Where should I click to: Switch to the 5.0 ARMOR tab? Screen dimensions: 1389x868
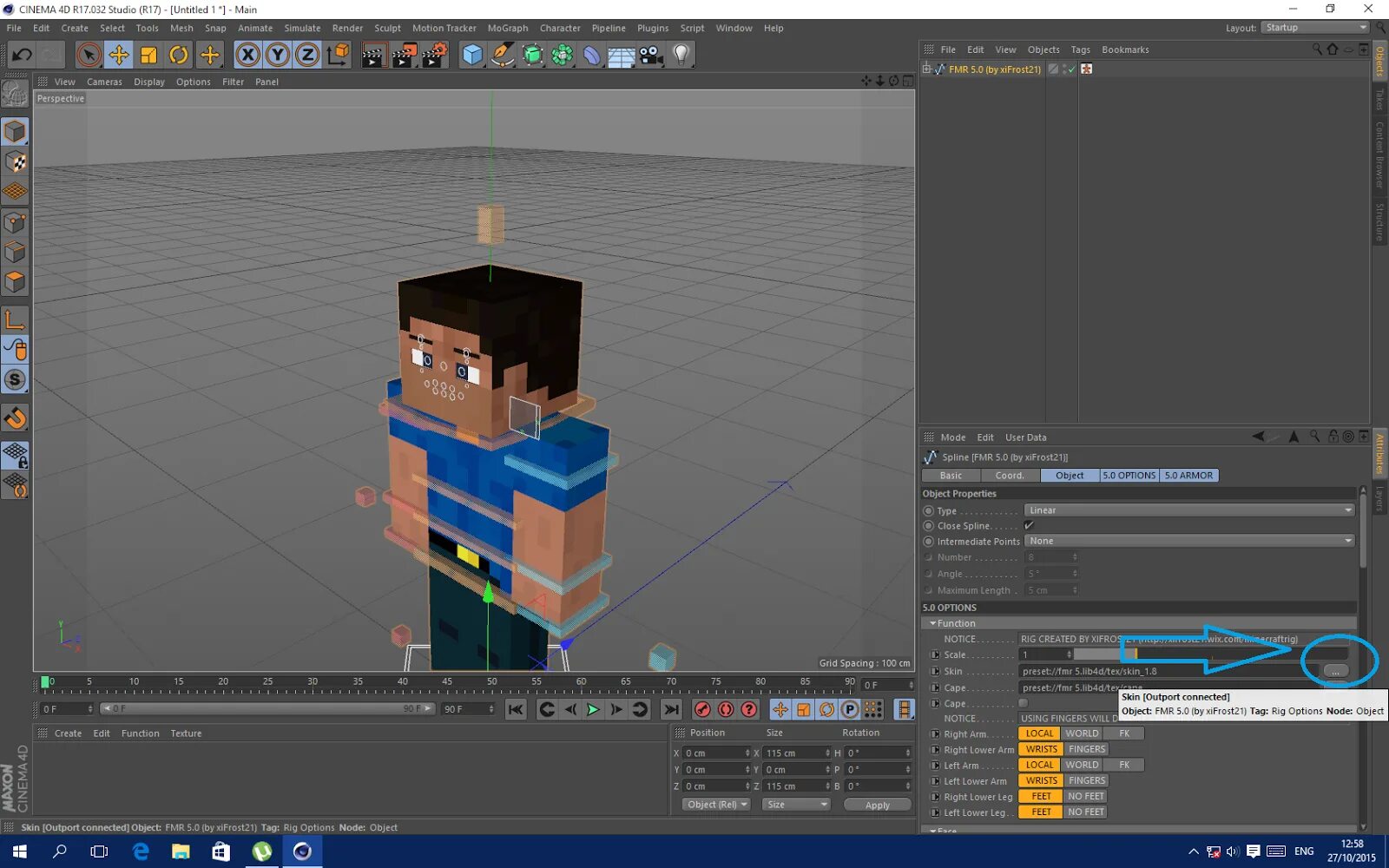point(1188,476)
